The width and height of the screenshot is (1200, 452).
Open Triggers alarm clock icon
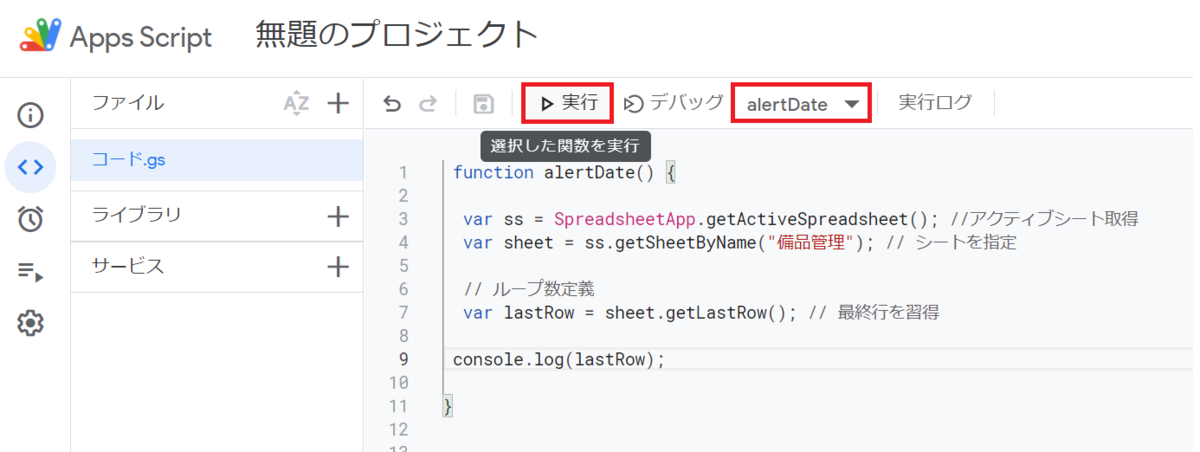coord(30,219)
